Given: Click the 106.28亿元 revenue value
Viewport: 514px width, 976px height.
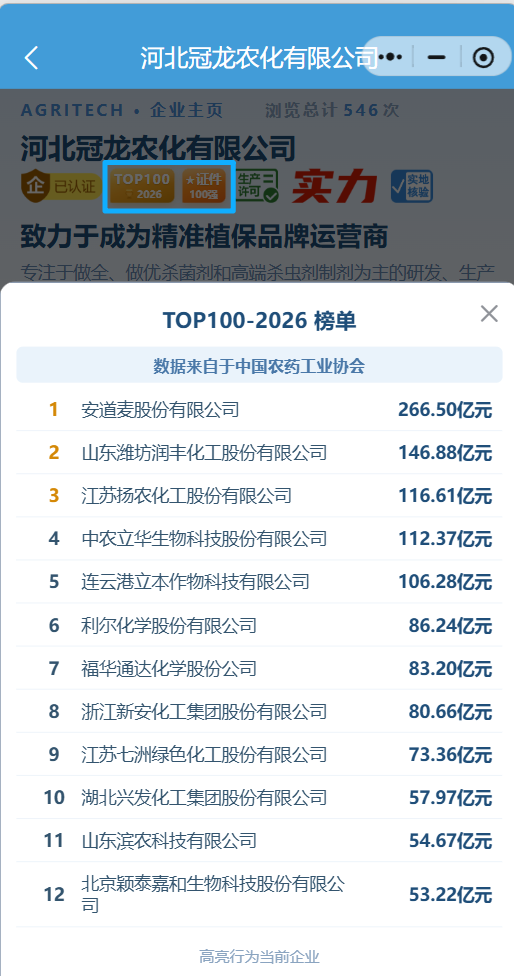Looking at the screenshot, I should (445, 583).
